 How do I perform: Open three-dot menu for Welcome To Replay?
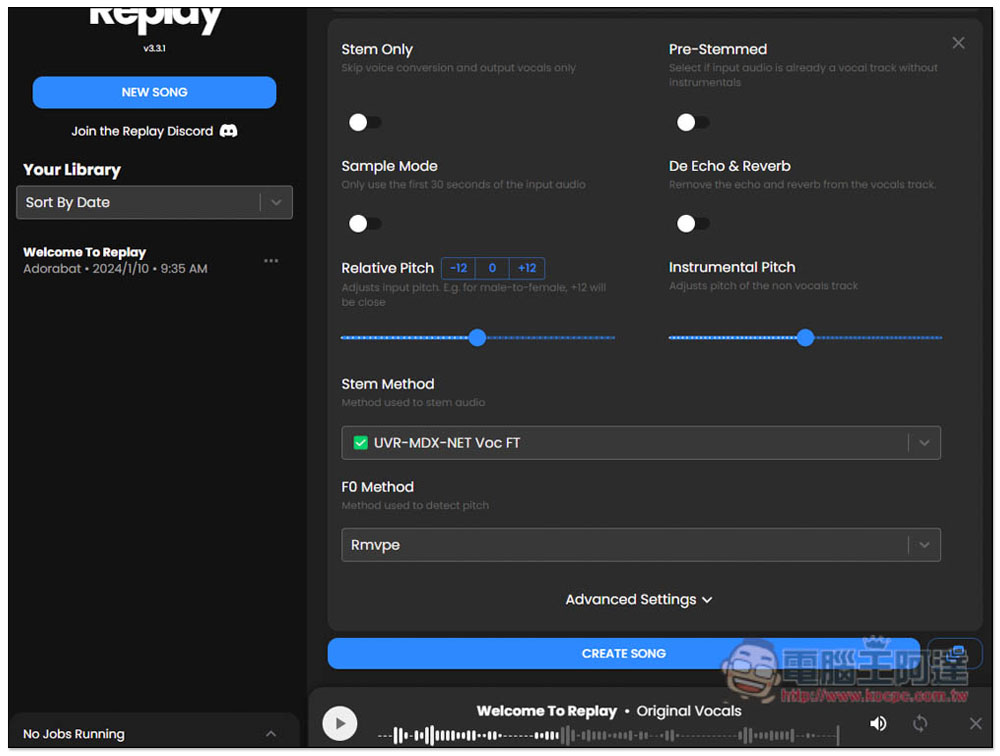tap(271, 260)
